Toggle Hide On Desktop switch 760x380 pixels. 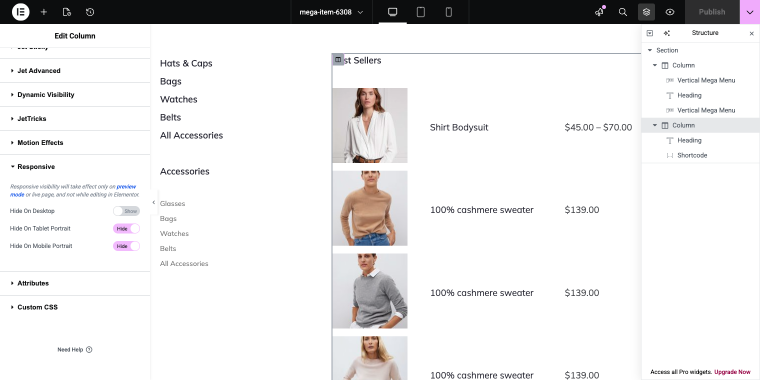[x=127, y=211]
